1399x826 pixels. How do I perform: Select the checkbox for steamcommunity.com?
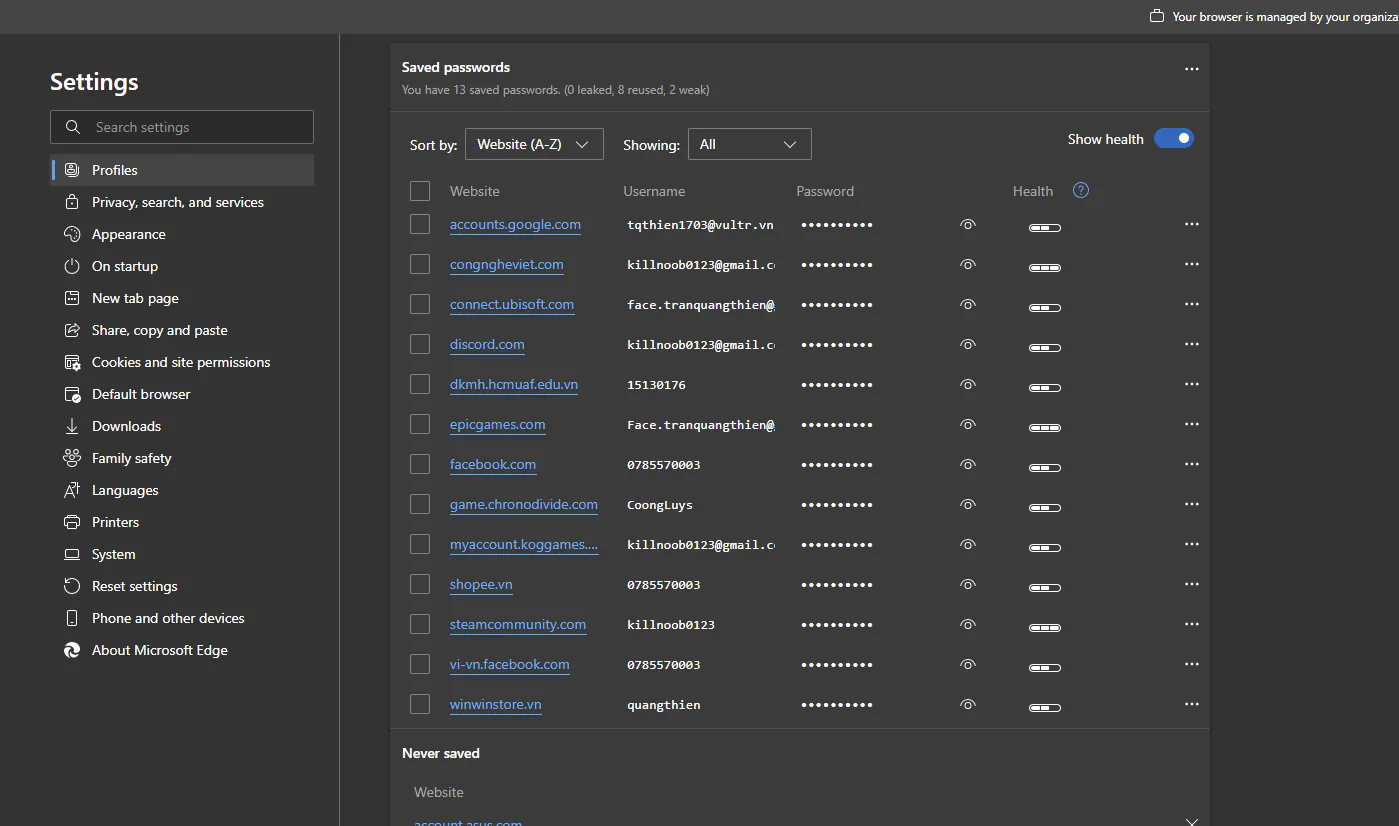pyautogui.click(x=420, y=624)
